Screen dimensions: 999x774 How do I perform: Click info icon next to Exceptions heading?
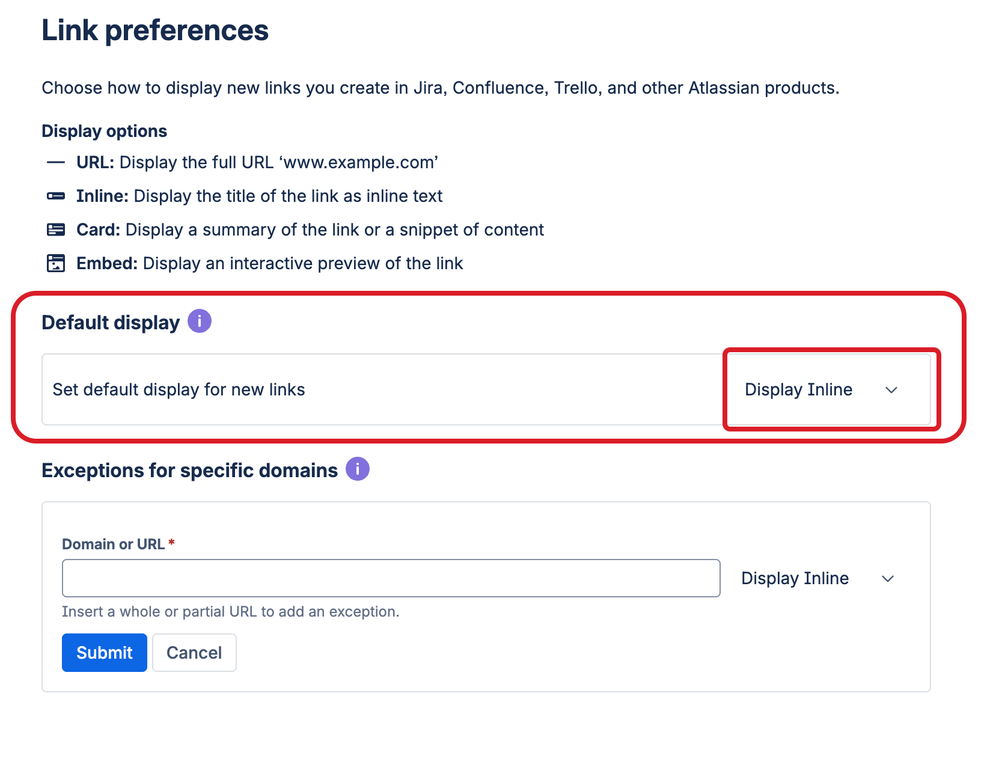tap(357, 469)
